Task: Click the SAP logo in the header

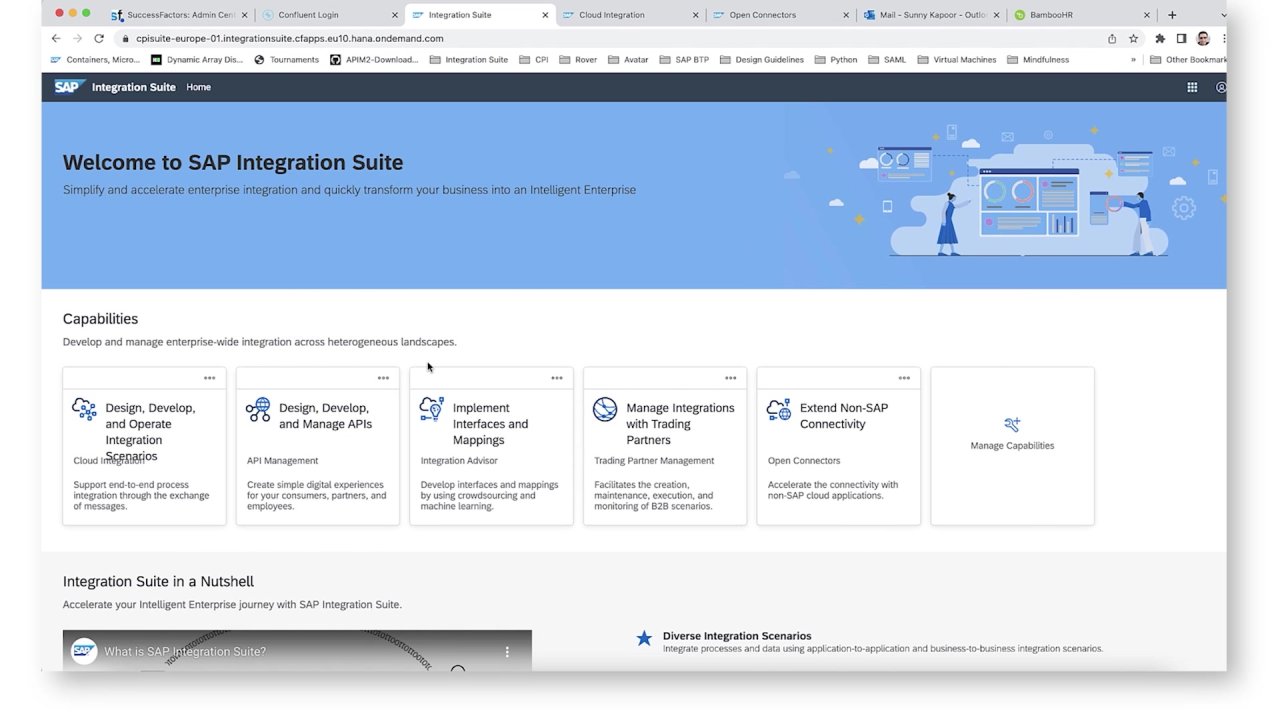Action: pos(69,87)
